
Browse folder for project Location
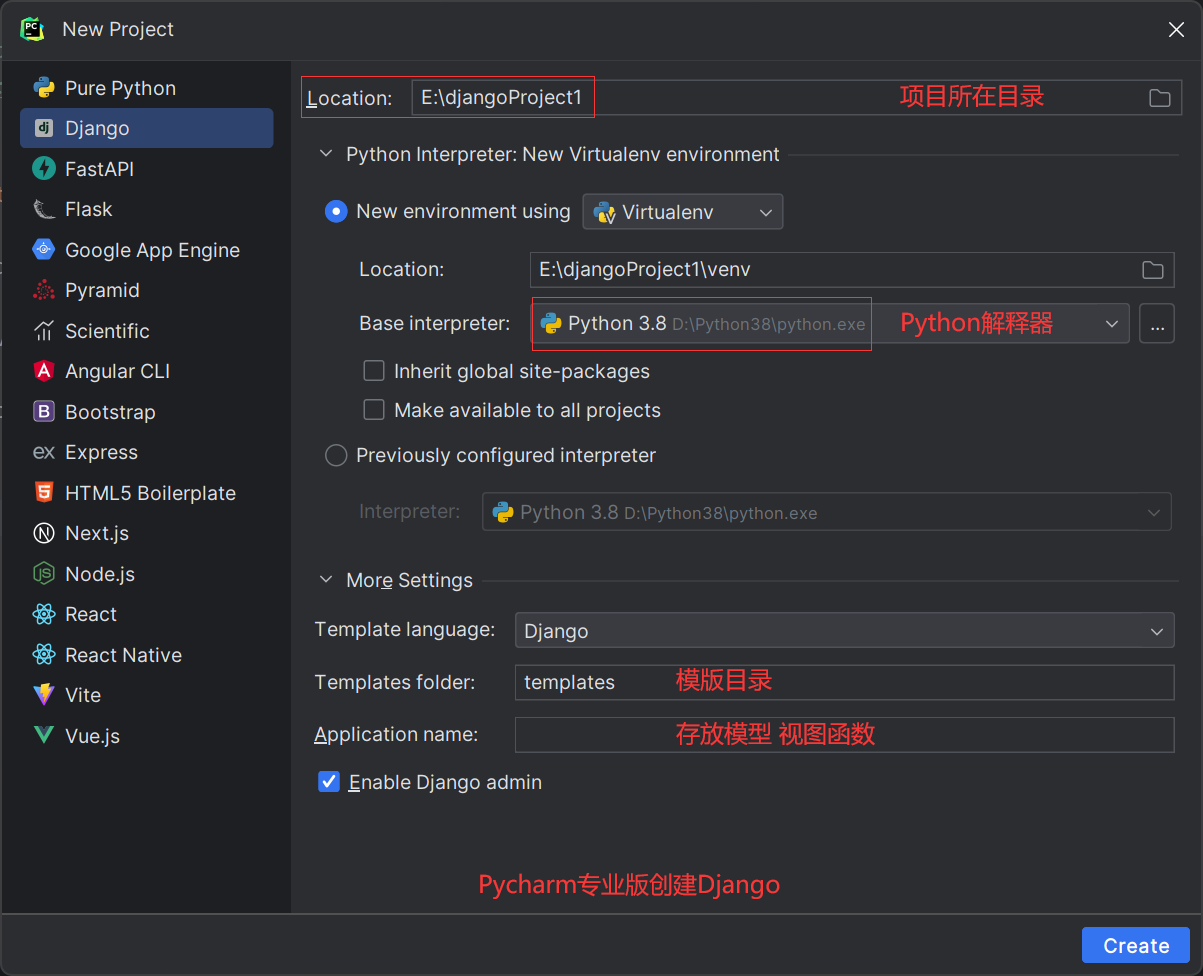[1159, 98]
